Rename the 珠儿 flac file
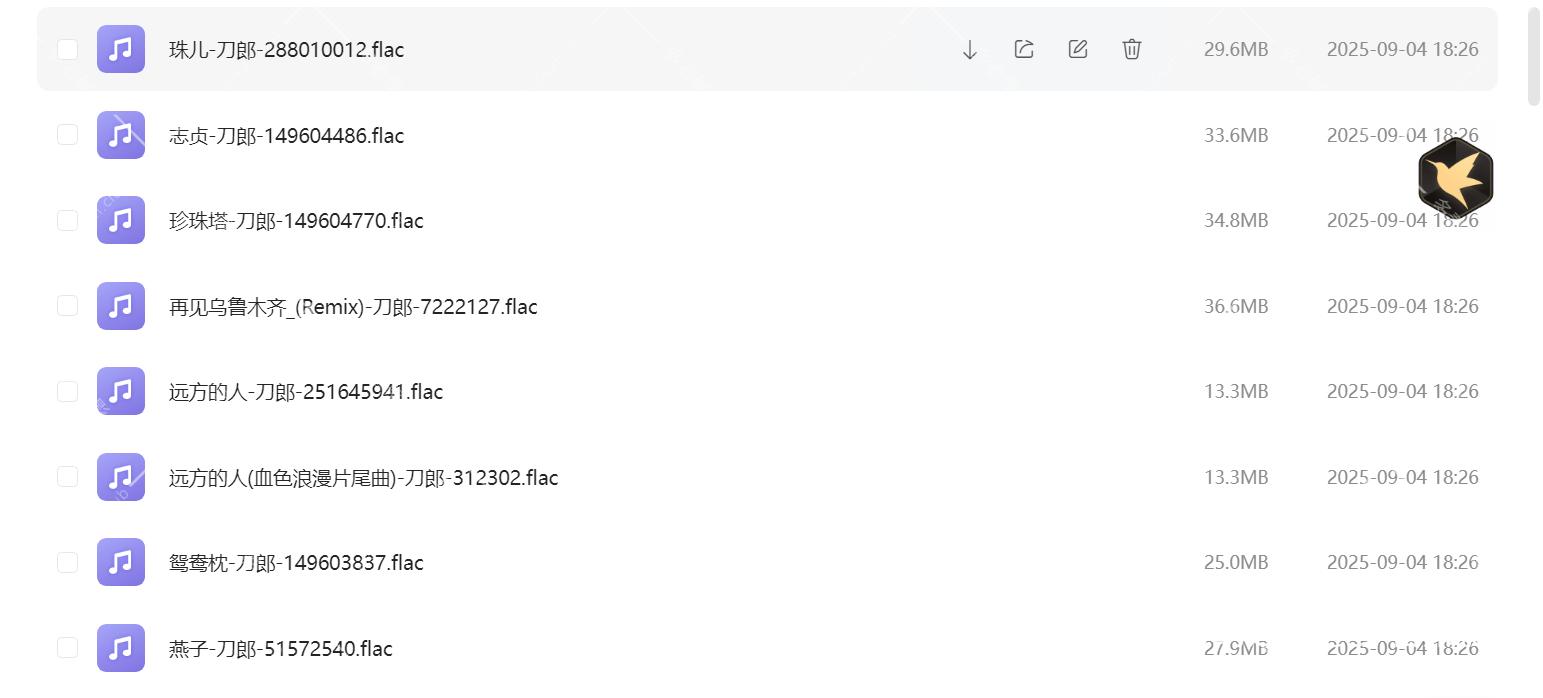This screenshot has width=1543, height=698. pos(1077,48)
